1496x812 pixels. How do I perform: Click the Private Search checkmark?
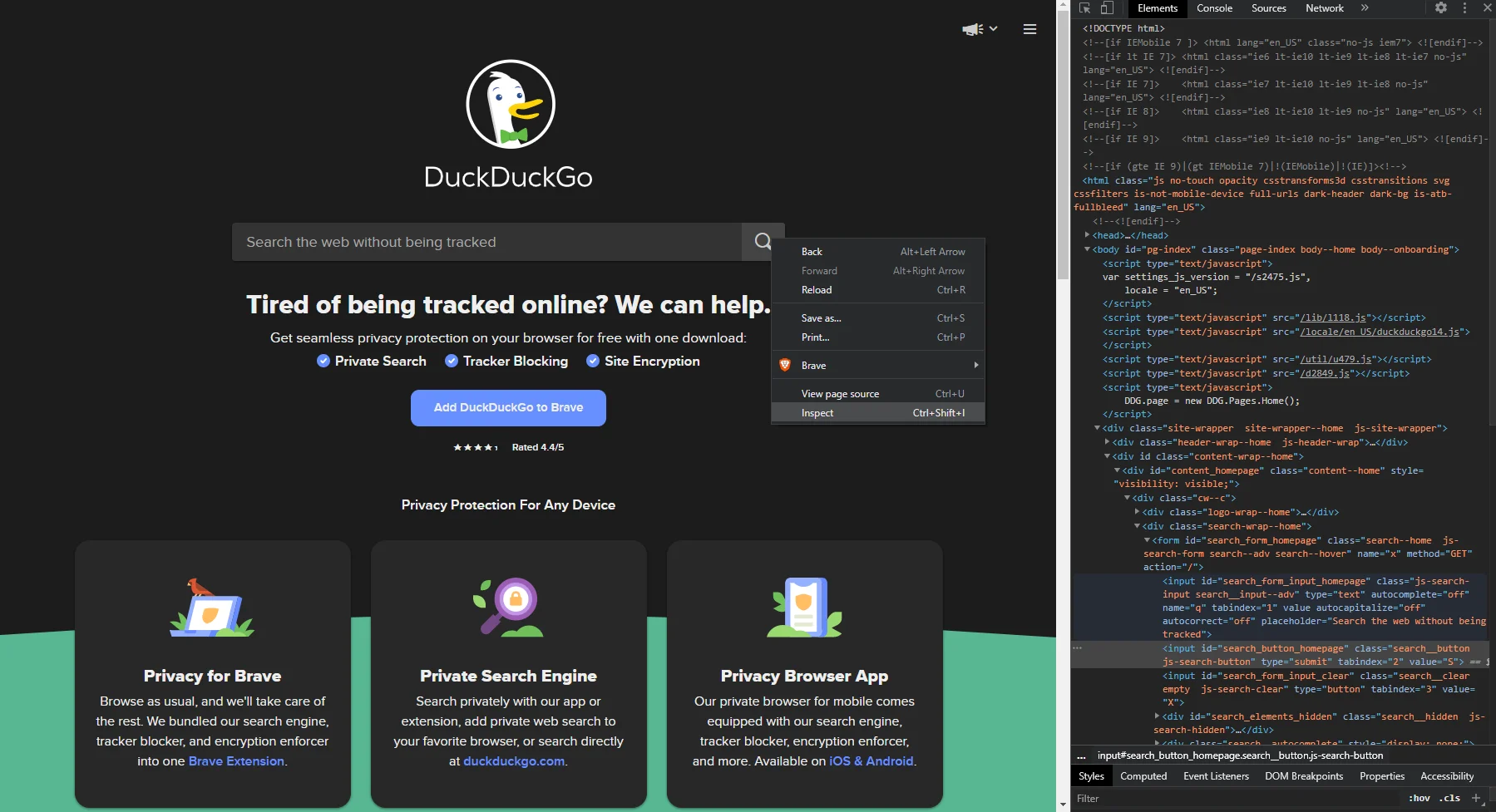click(x=323, y=361)
